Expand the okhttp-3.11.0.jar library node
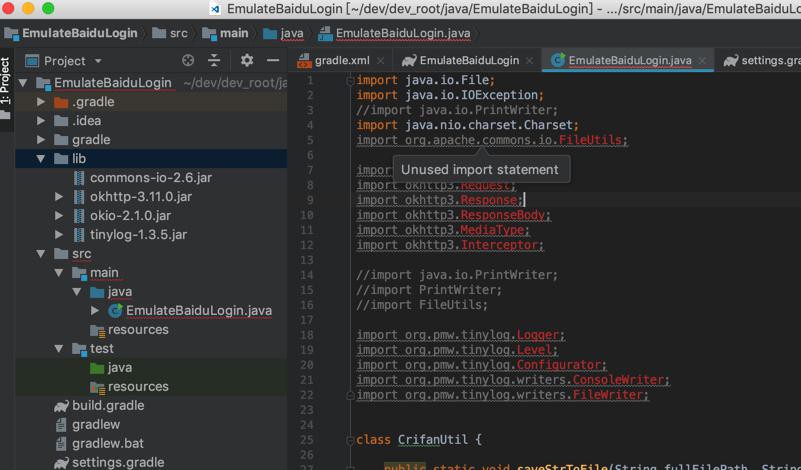 point(60,197)
